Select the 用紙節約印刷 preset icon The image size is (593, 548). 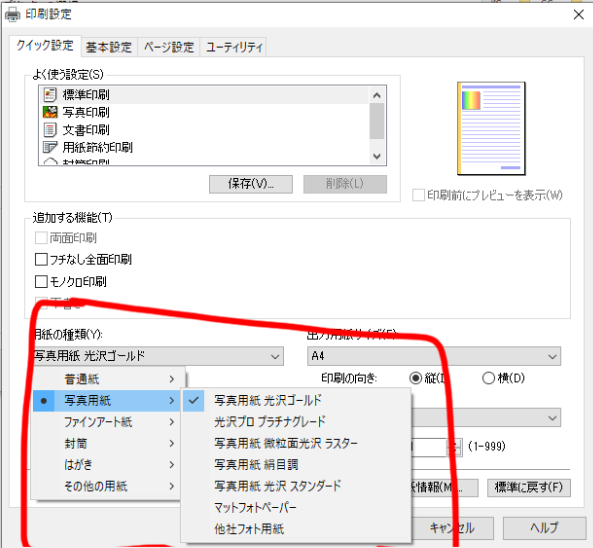click(x=50, y=147)
